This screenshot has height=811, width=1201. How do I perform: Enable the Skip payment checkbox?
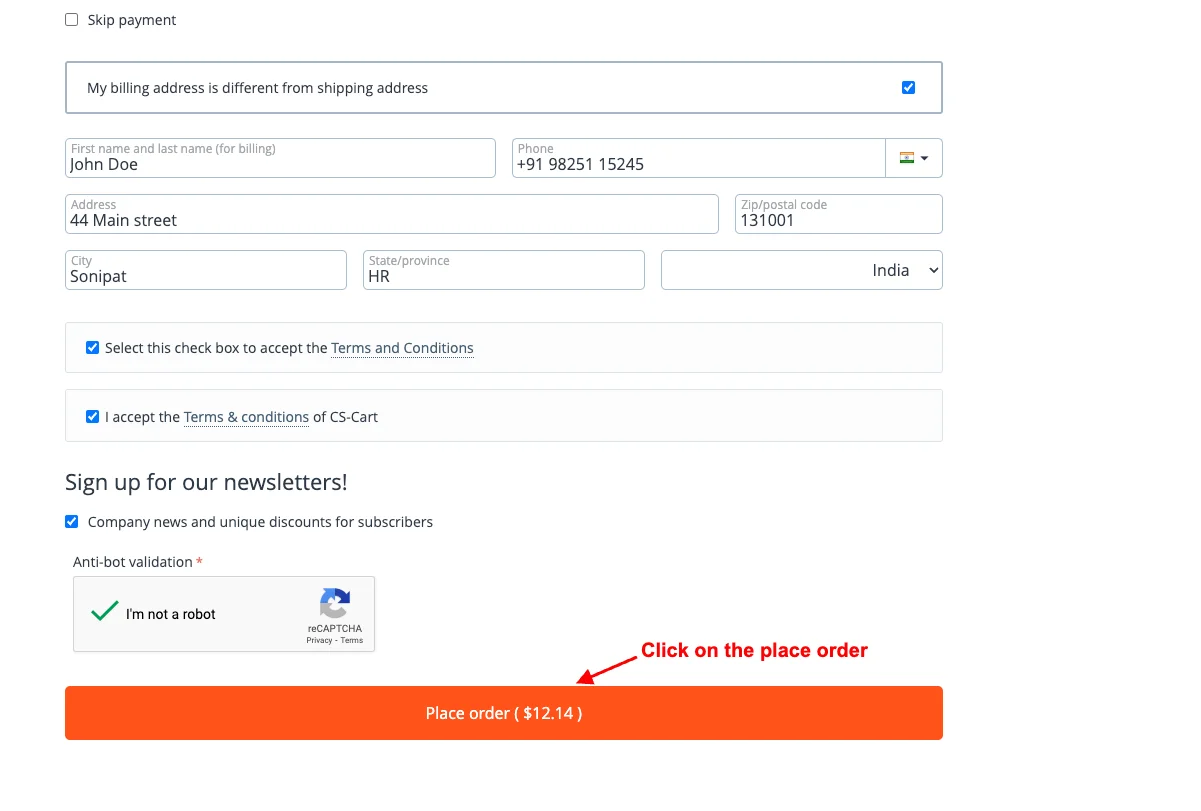[x=71, y=20]
